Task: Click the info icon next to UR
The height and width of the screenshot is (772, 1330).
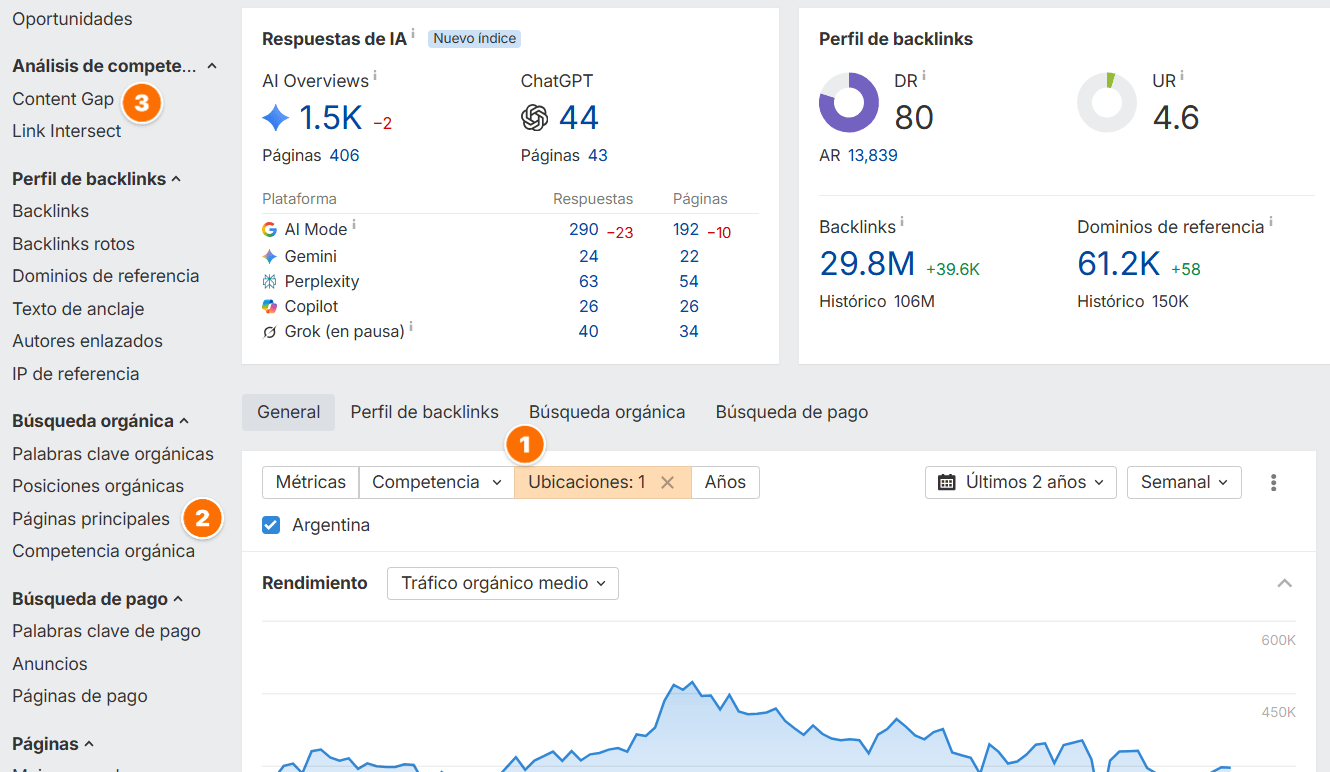Action: 1183,76
